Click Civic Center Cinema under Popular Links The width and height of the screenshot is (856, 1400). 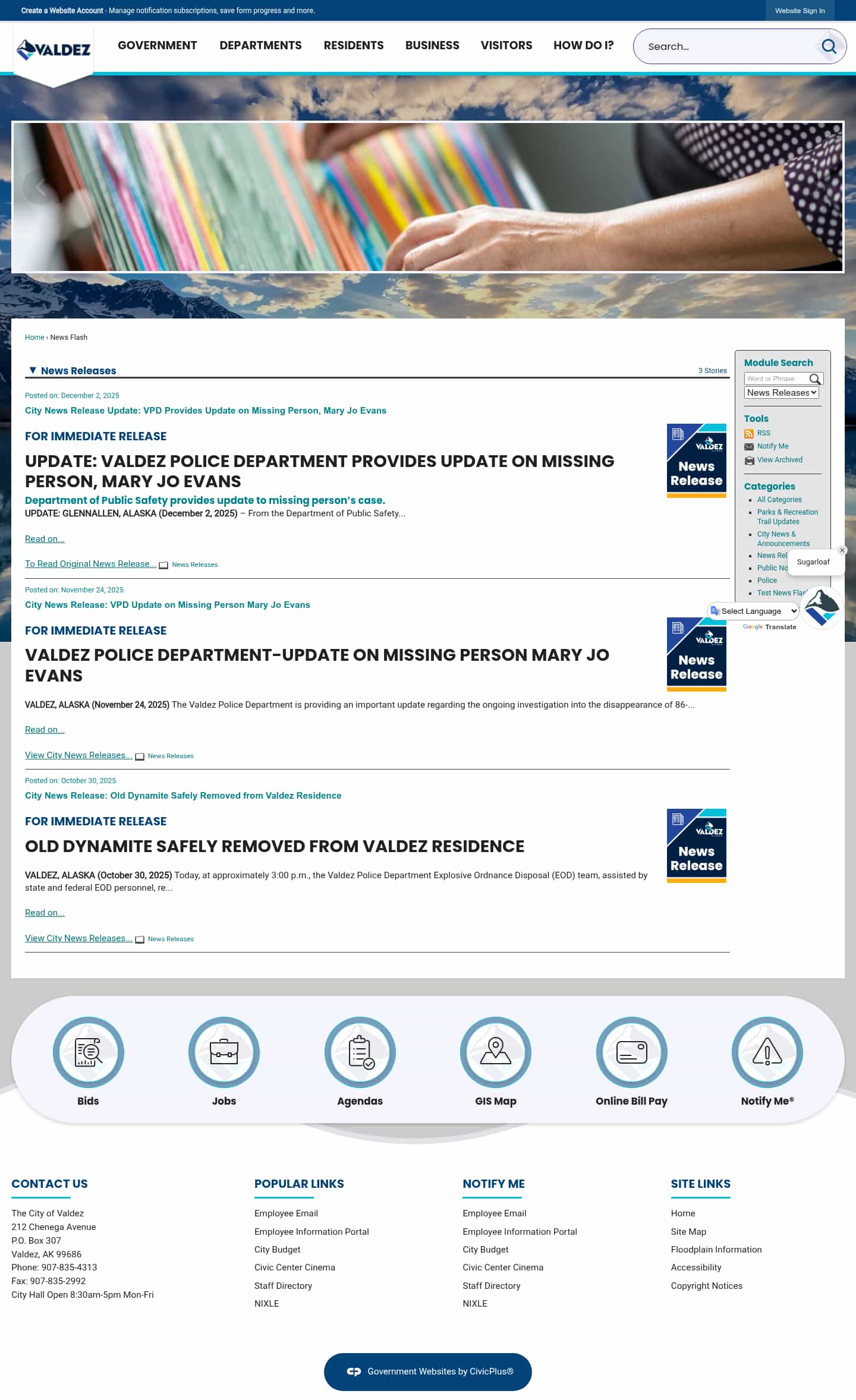(295, 1267)
